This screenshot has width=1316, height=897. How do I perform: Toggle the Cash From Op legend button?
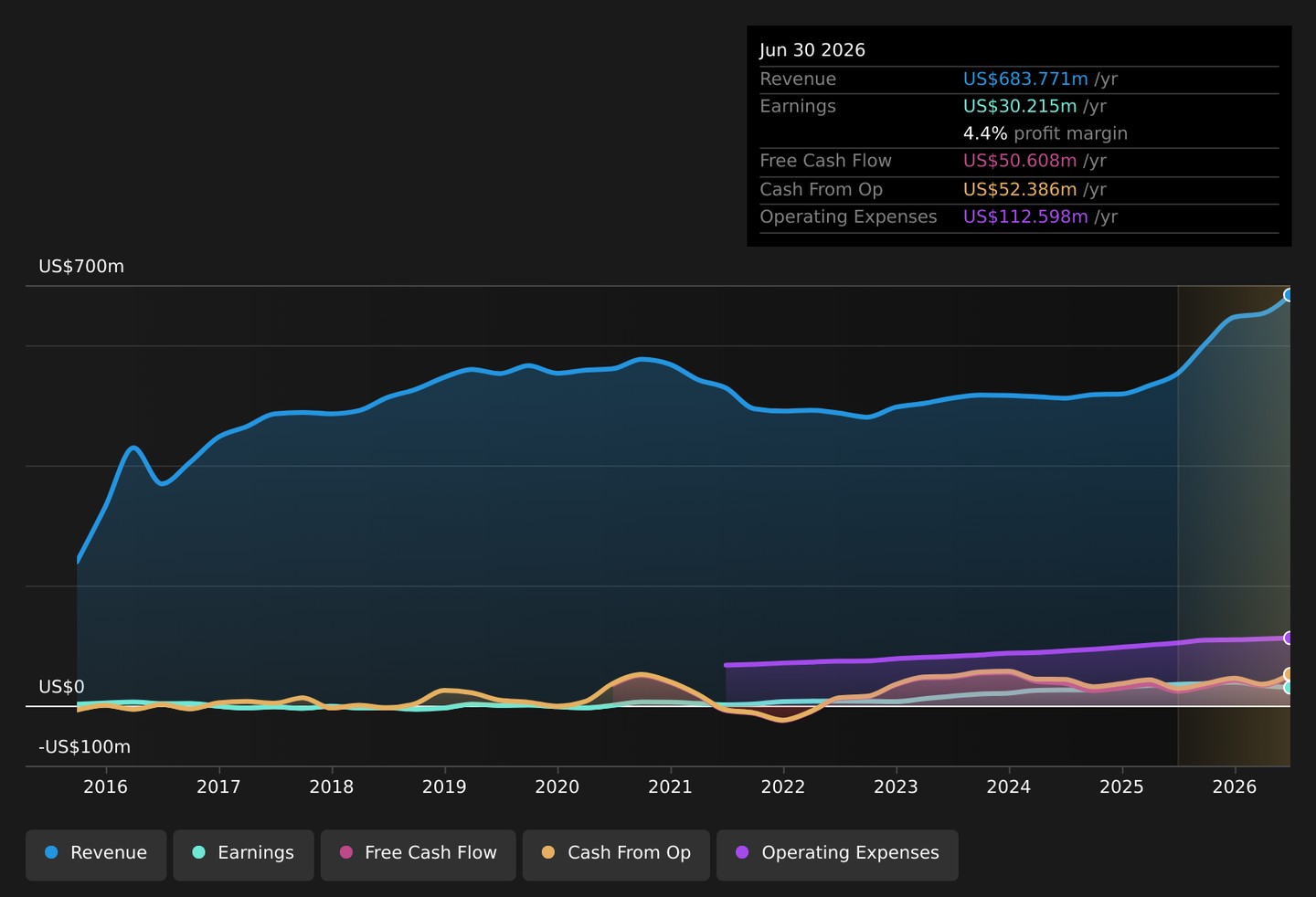click(x=616, y=855)
